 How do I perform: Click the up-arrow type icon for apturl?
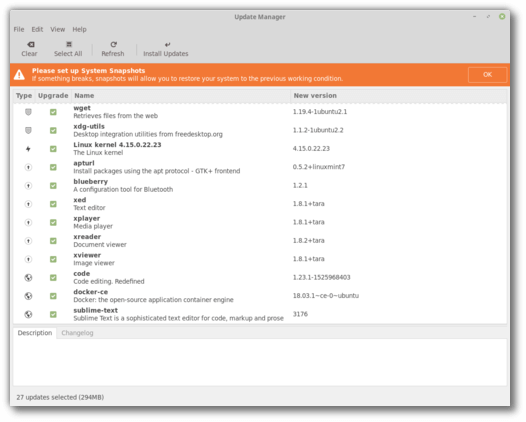29,167
